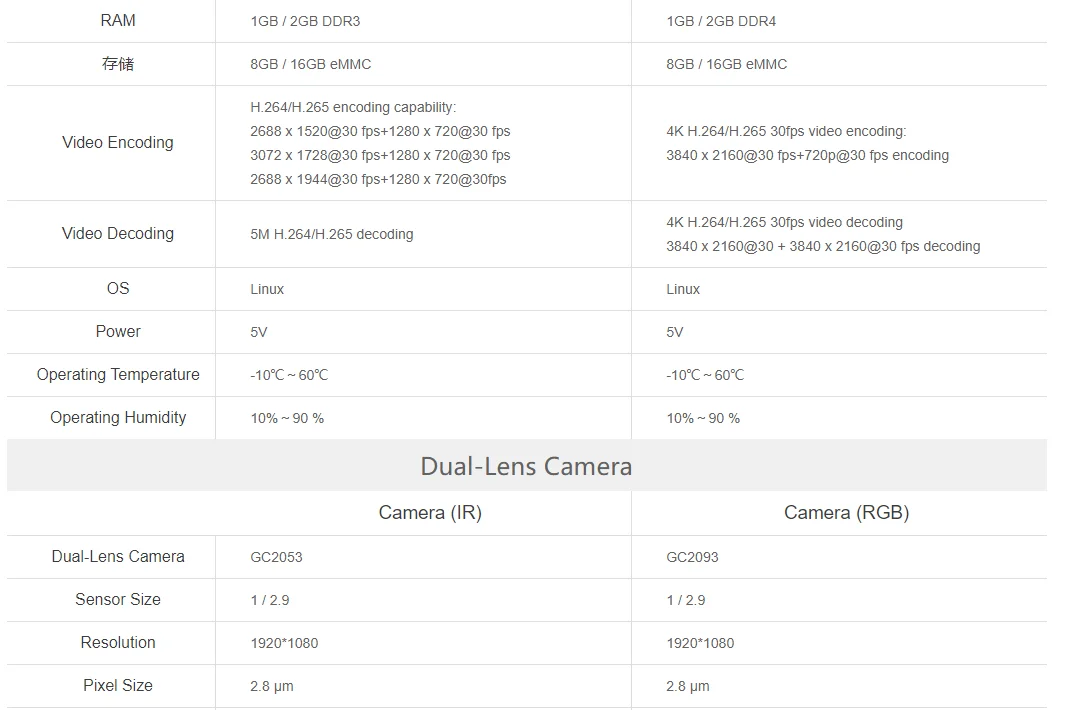Click the 4K H.264/H.265 30fps video encoding text
Screen dimensions: 1075x710
pos(786,132)
